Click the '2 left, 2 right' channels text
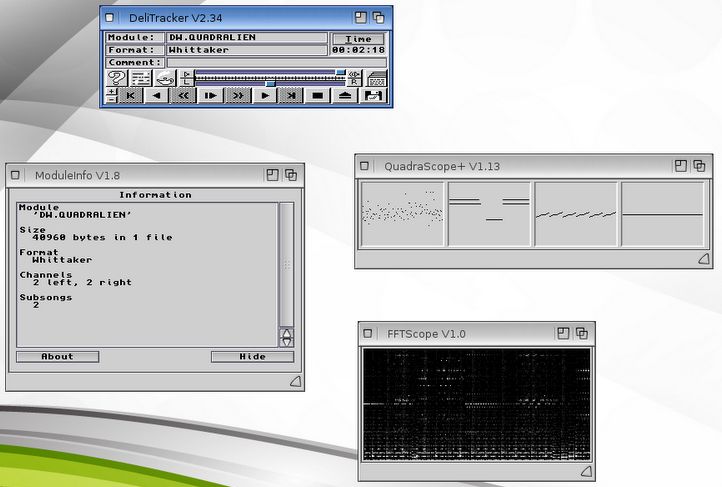The height and width of the screenshot is (487, 722). [x=82, y=283]
